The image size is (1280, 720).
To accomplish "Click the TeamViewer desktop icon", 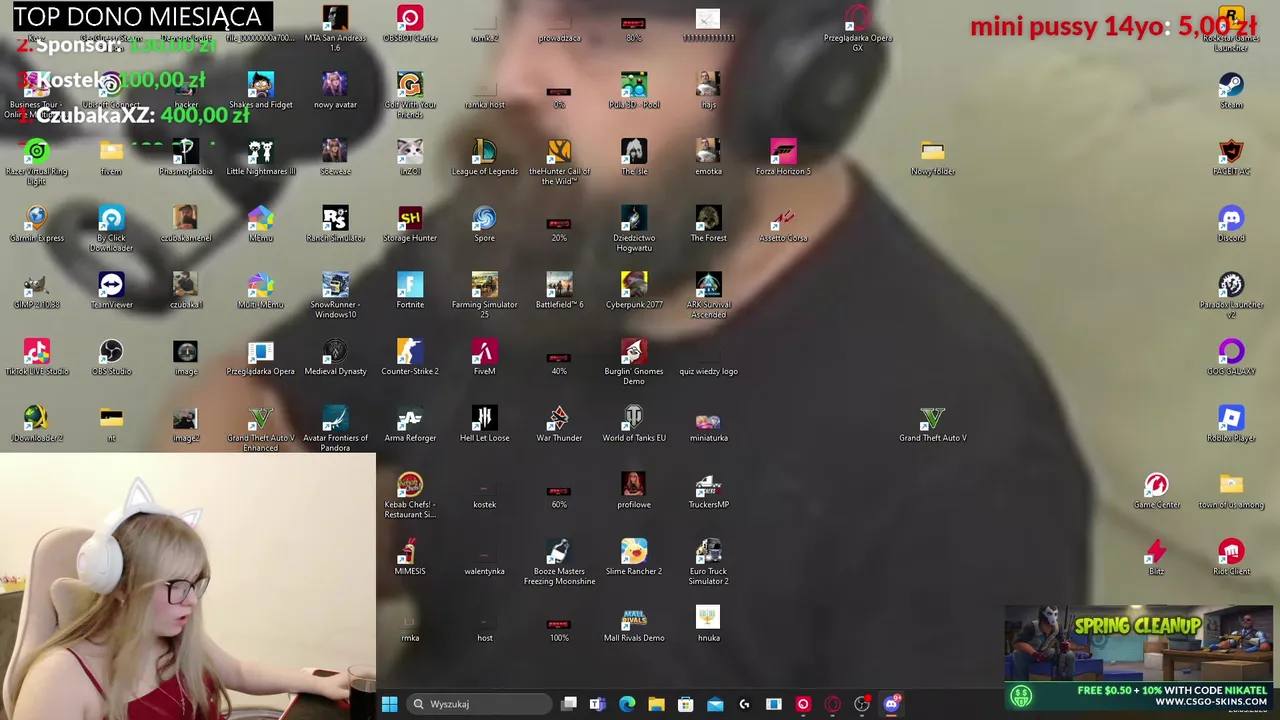I will tap(111, 285).
